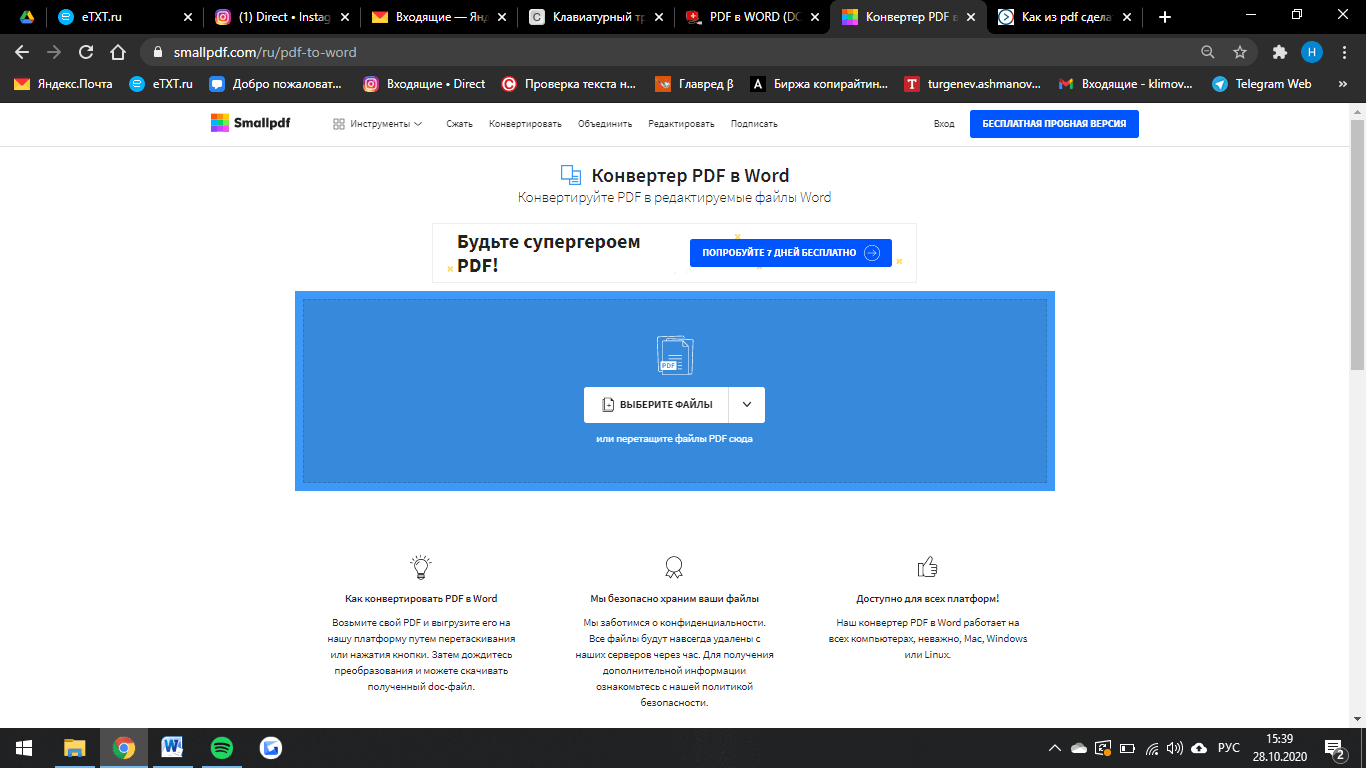Open Spotify from the taskbar
Image resolution: width=1366 pixels, height=768 pixels.
tap(222, 747)
